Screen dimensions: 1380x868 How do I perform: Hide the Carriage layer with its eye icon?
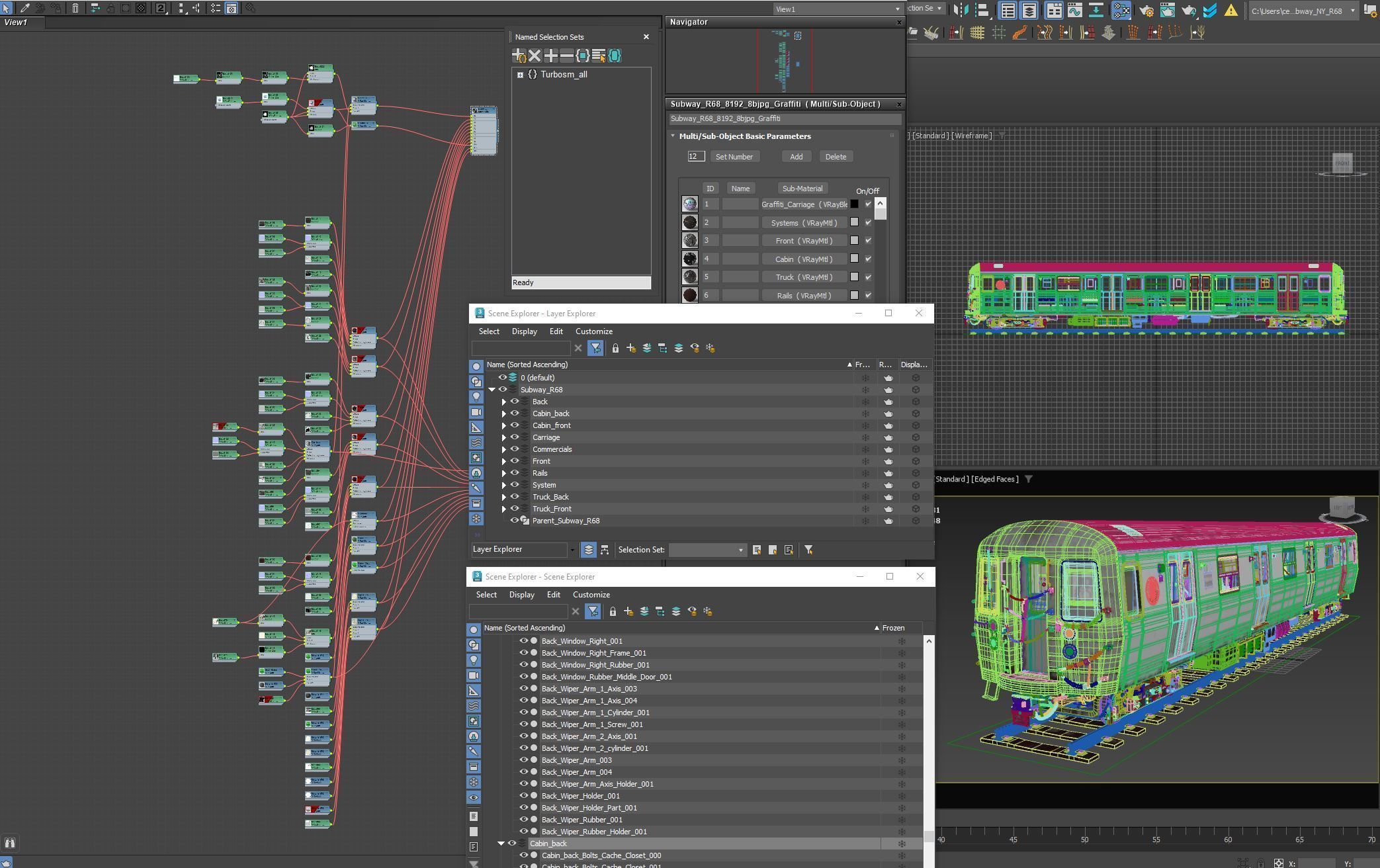[x=515, y=437]
